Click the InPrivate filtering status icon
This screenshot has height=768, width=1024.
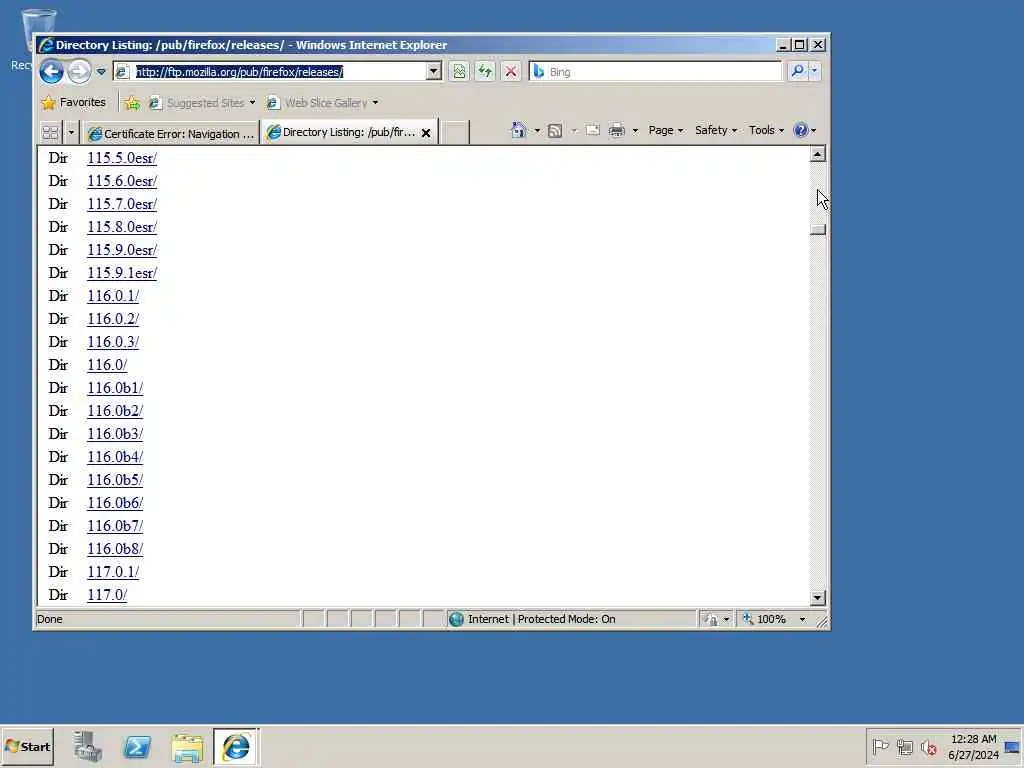click(x=711, y=619)
